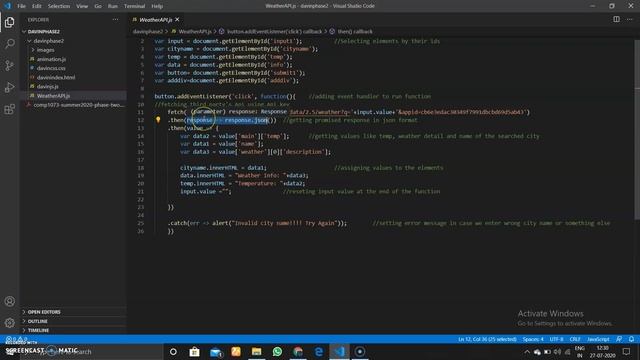Image resolution: width=640 pixels, height=360 pixels.
Task: Open File Explorer from the taskbar
Action: [256, 351]
